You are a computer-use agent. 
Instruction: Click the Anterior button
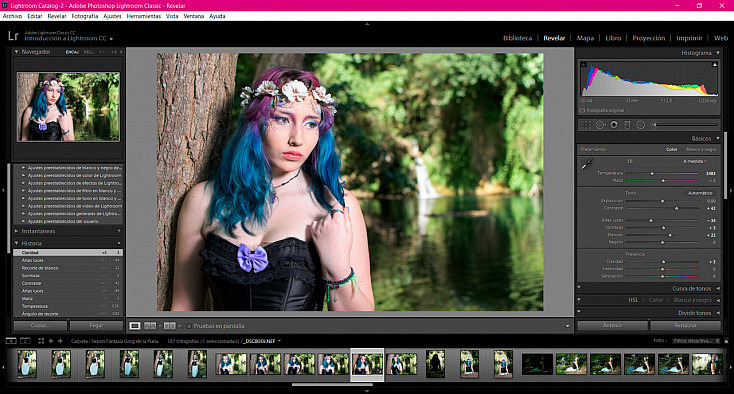(x=613, y=325)
